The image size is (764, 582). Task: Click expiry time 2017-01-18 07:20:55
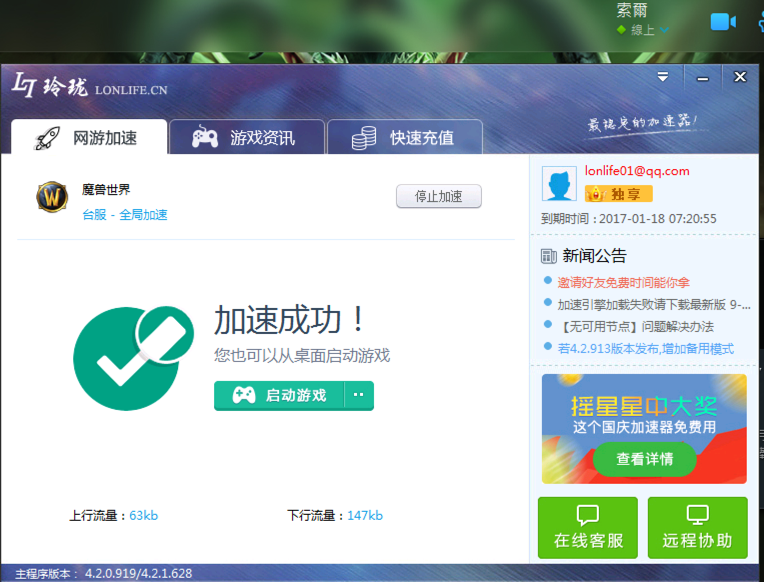tap(657, 218)
